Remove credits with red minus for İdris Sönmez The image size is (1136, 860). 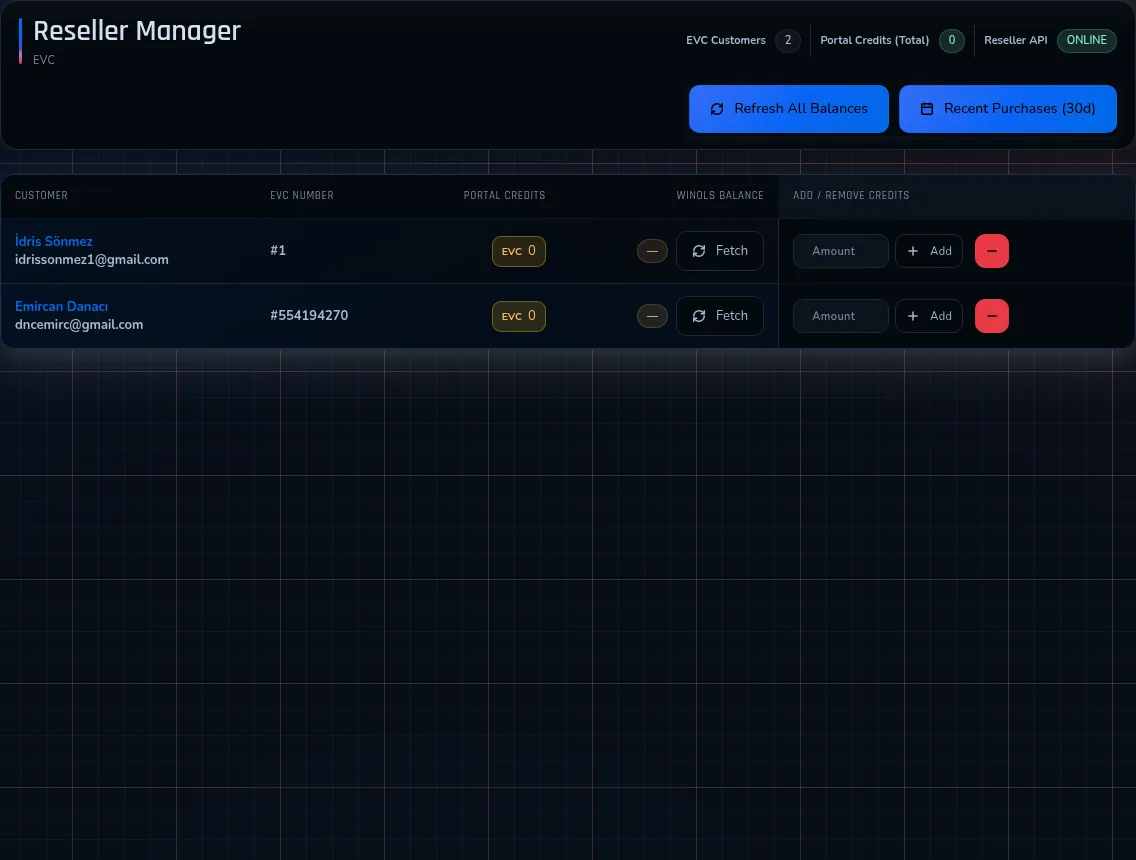click(x=992, y=251)
